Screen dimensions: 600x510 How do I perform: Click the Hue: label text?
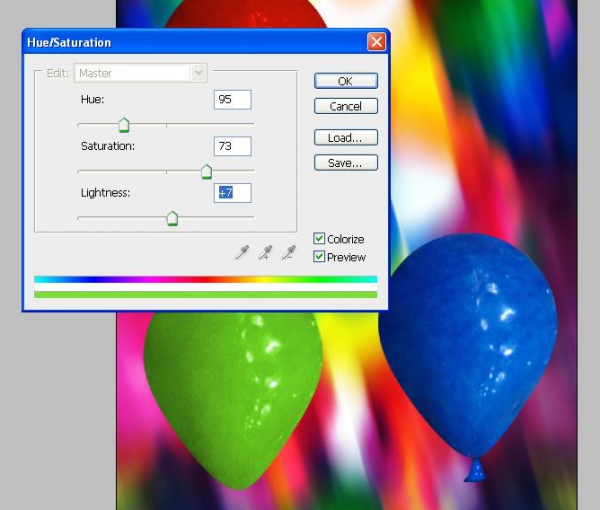point(92,99)
